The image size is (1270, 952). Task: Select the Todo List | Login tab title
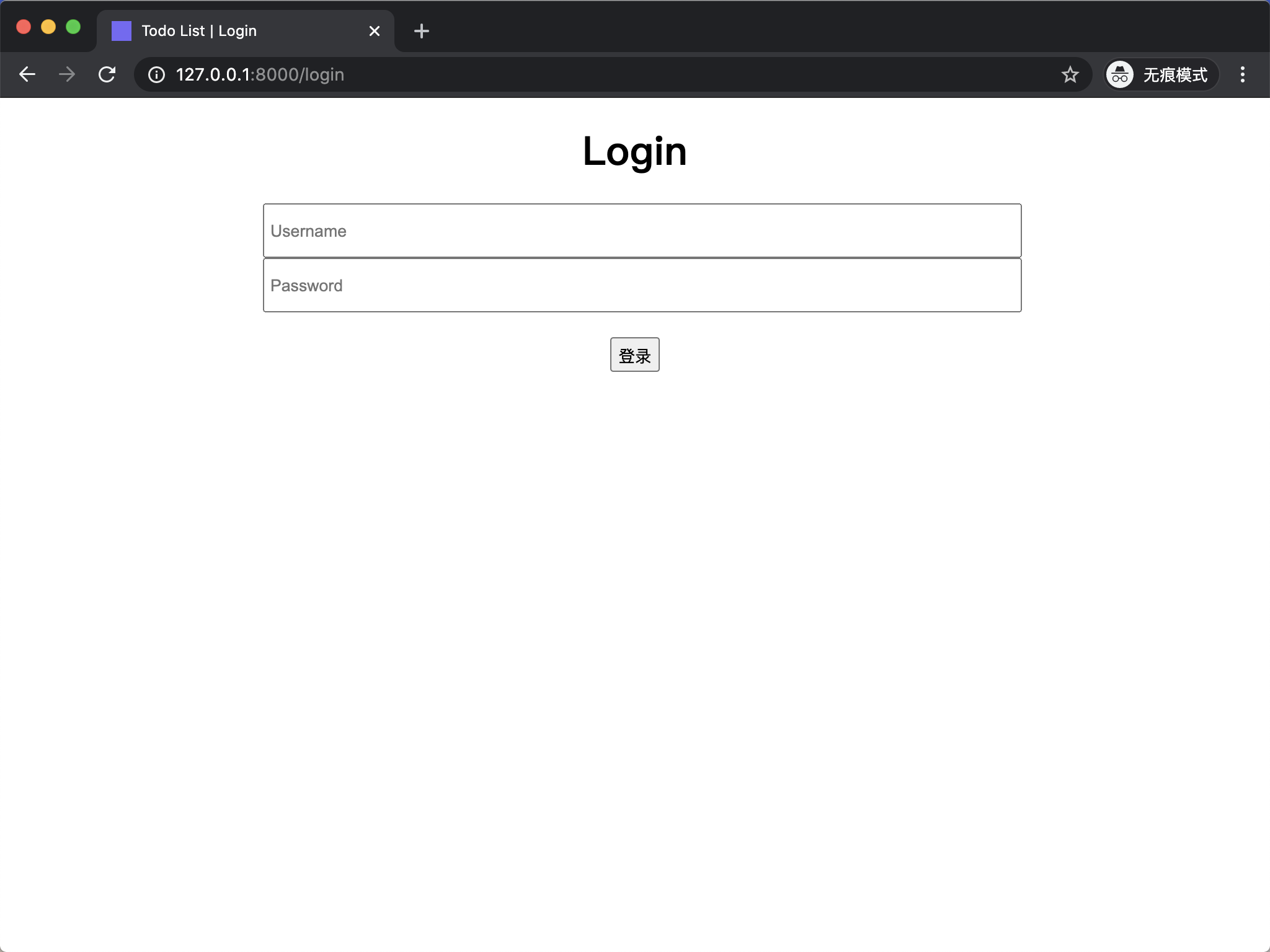pos(198,31)
